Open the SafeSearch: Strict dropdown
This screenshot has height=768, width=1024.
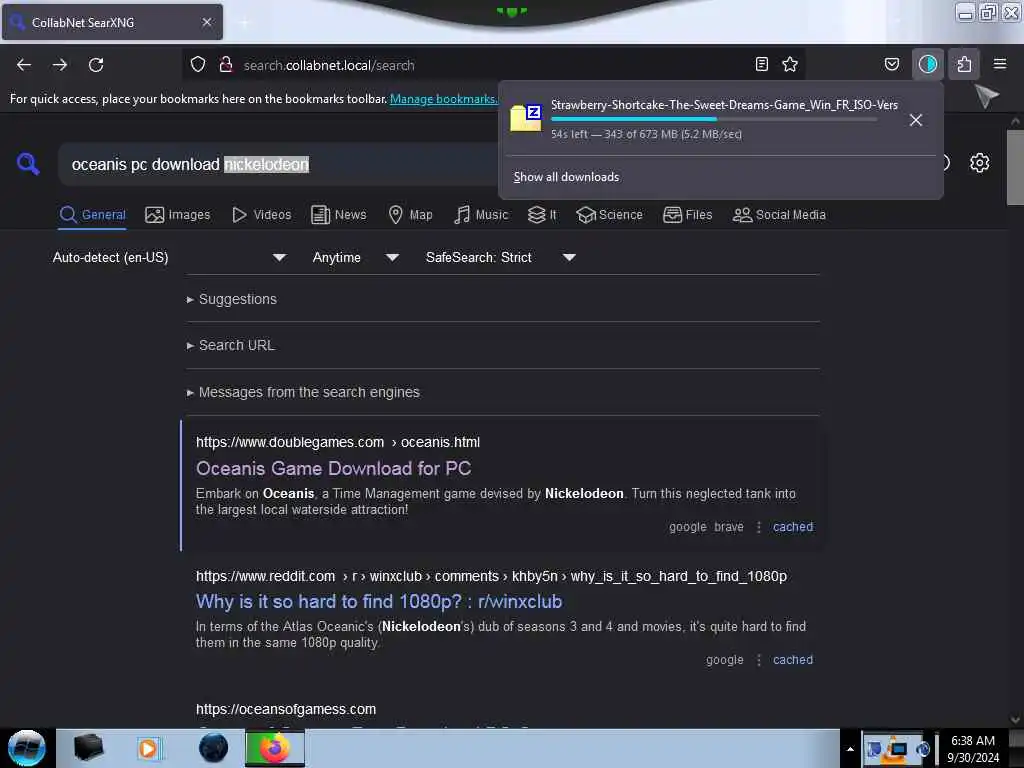click(500, 257)
